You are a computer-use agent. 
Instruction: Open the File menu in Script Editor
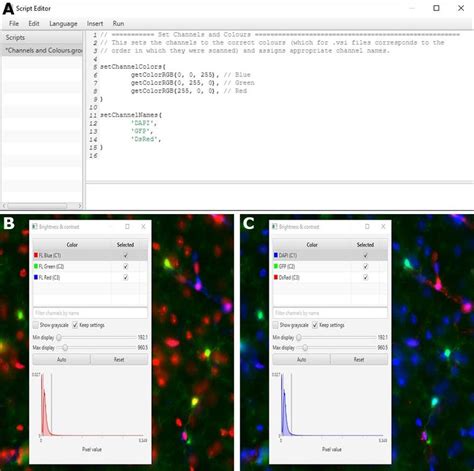pyautogui.click(x=14, y=23)
